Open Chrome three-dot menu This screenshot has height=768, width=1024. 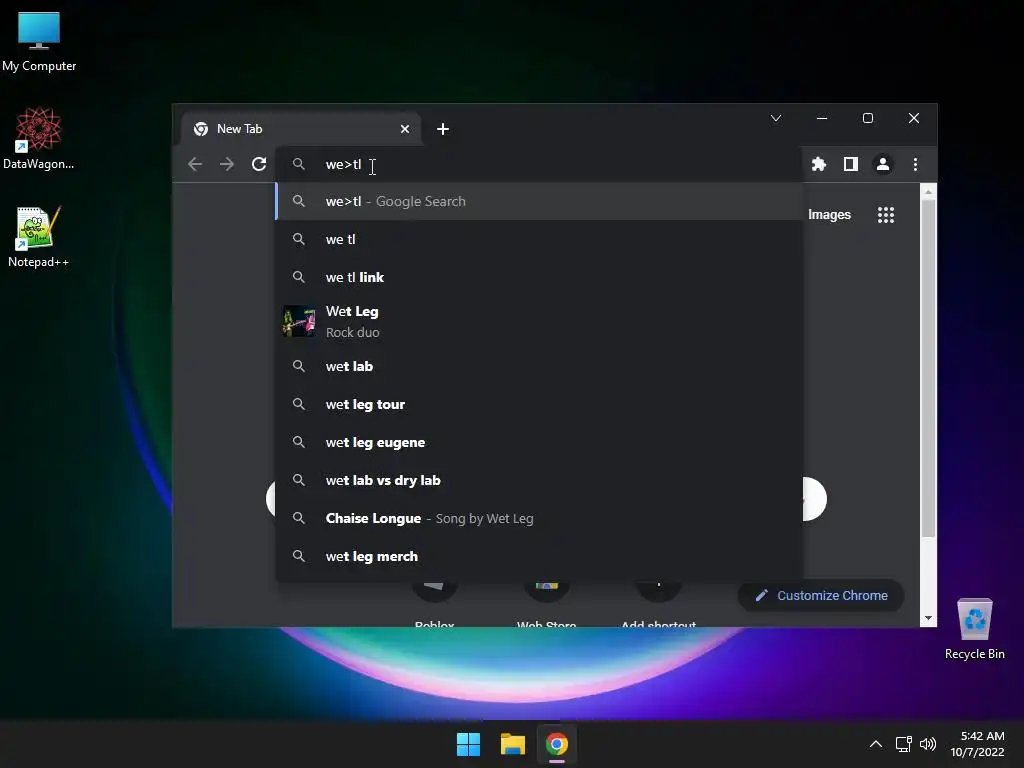[x=915, y=164]
